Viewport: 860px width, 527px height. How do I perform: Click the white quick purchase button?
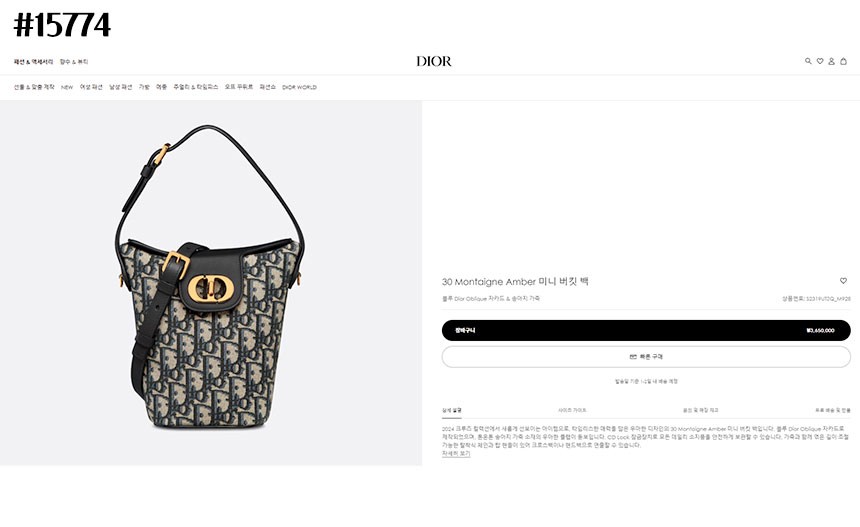pos(646,357)
